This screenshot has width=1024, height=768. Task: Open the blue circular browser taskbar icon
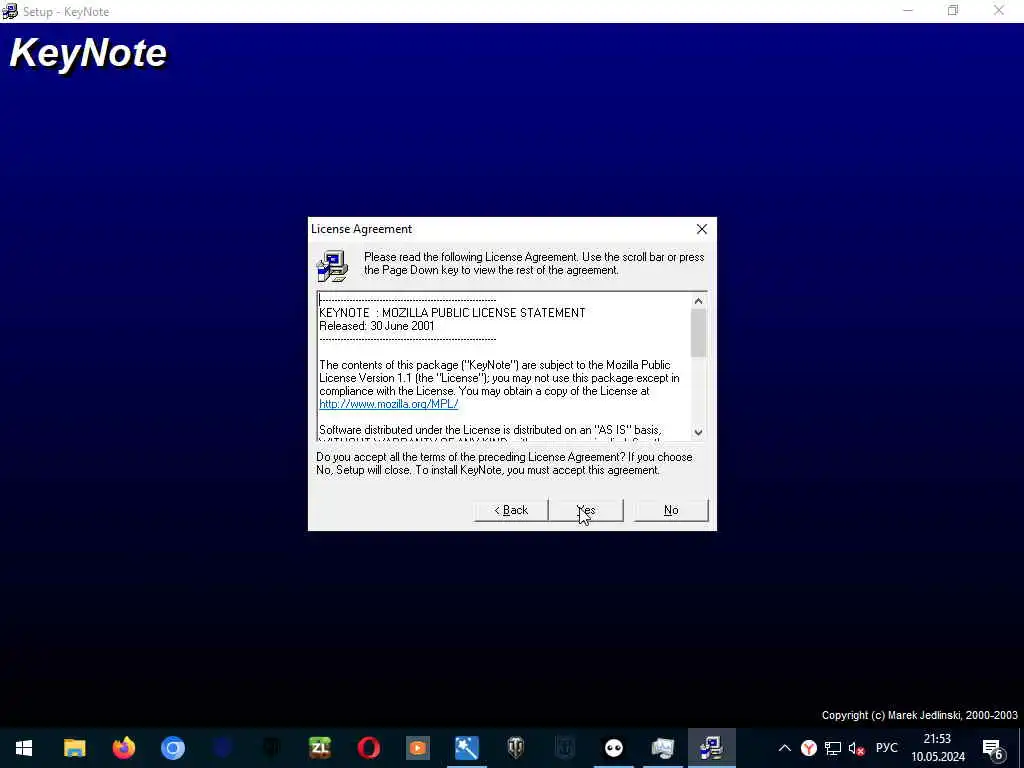(x=173, y=748)
